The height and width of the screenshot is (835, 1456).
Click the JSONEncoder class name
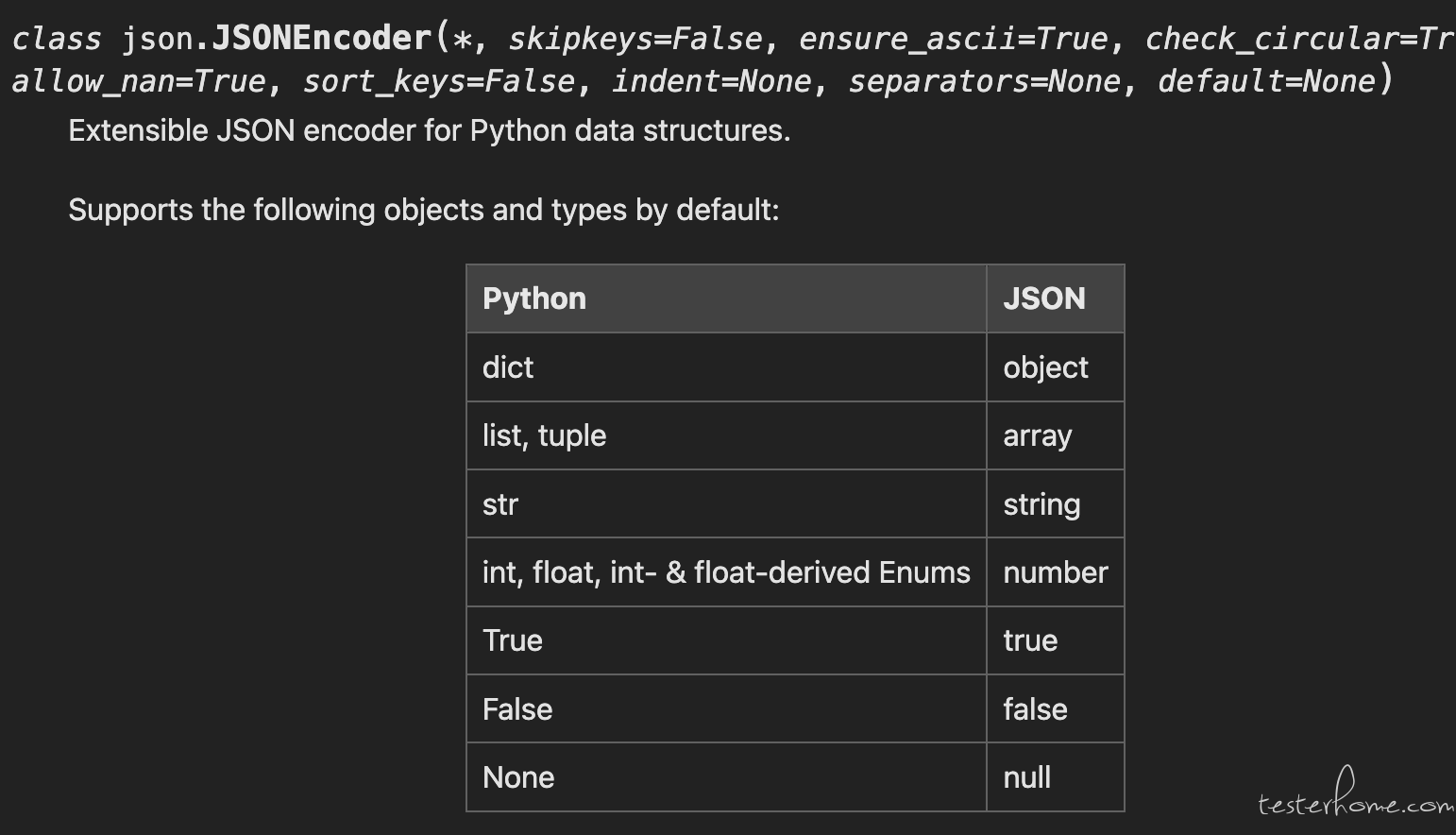(x=322, y=39)
